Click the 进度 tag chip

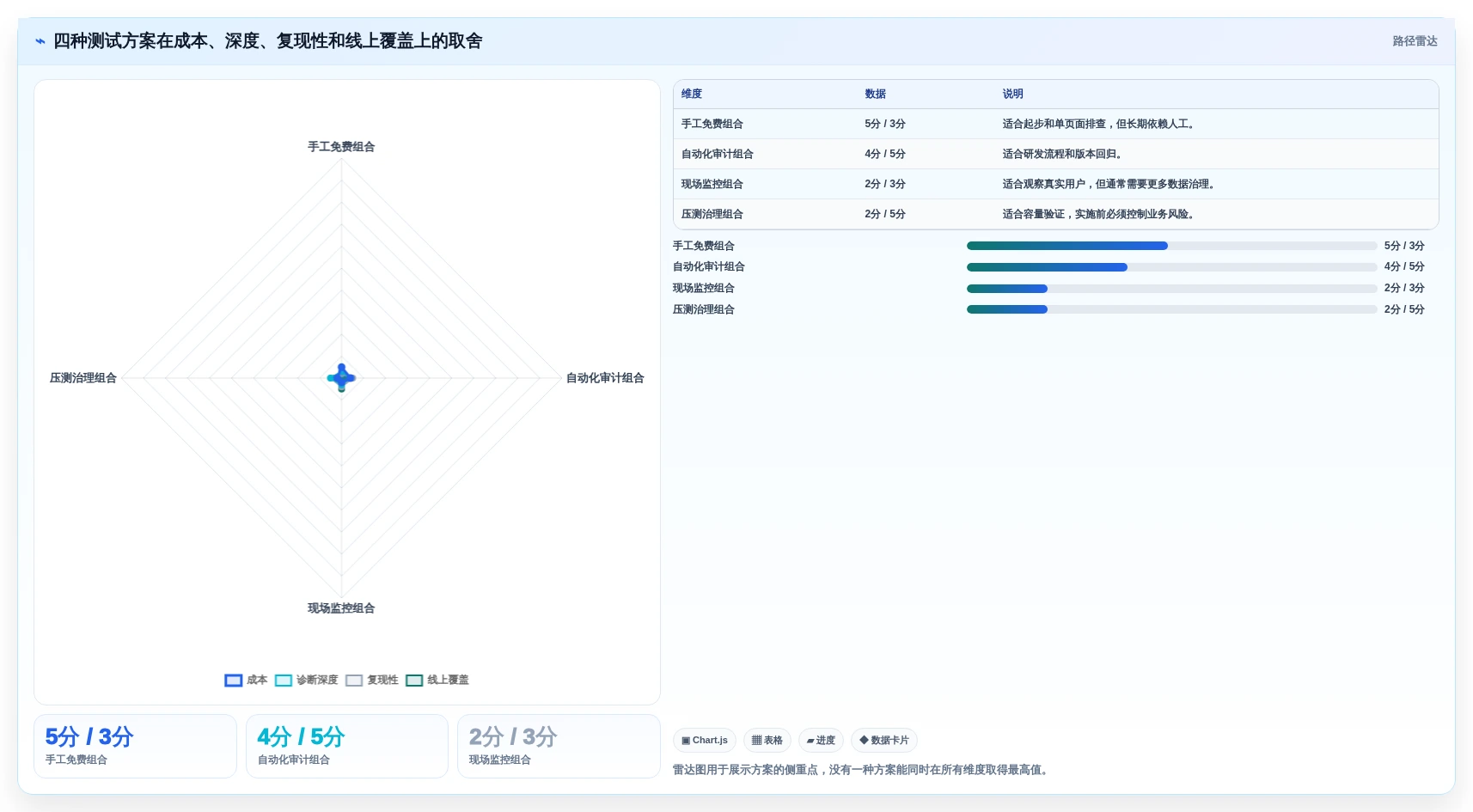[x=821, y=741]
